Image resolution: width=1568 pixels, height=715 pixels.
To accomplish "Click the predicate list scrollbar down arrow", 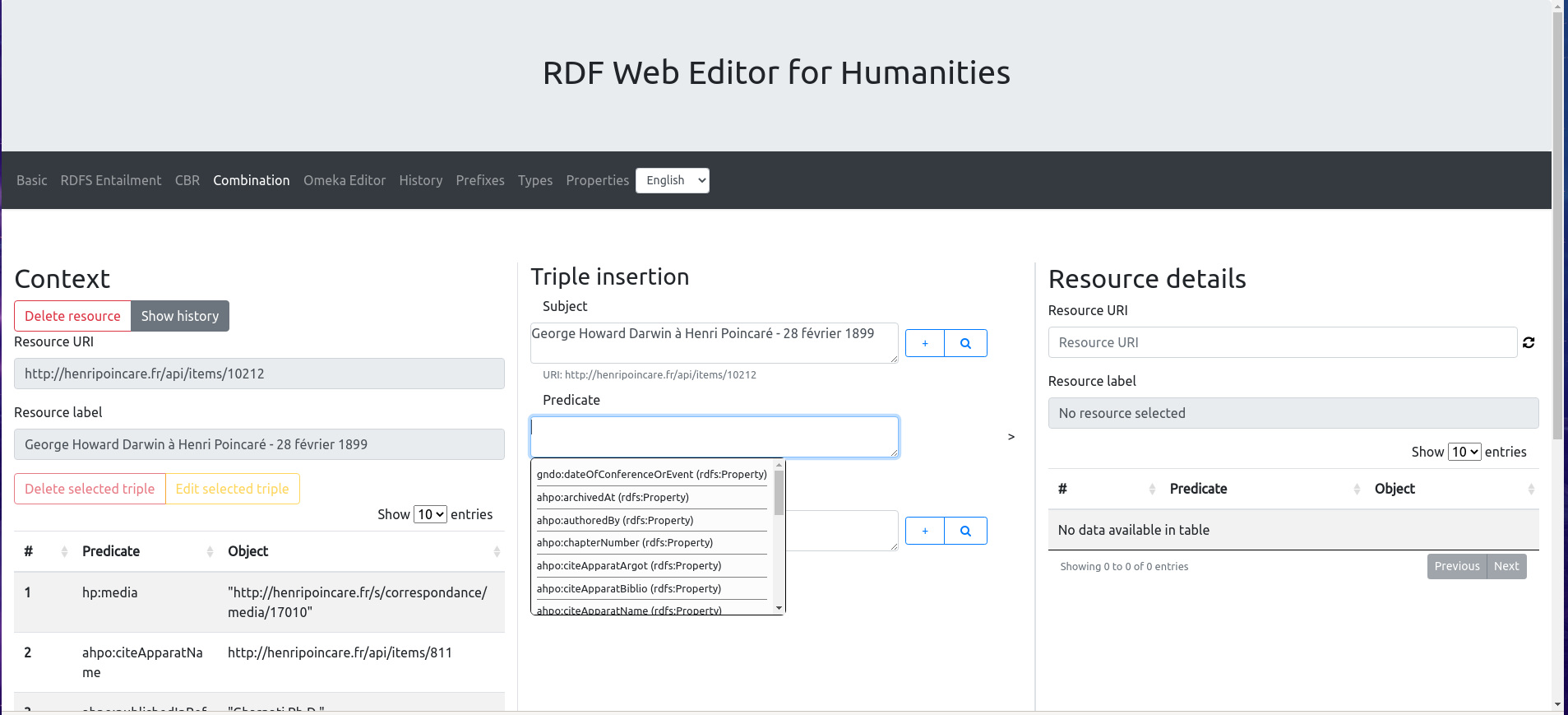I will [779, 608].
